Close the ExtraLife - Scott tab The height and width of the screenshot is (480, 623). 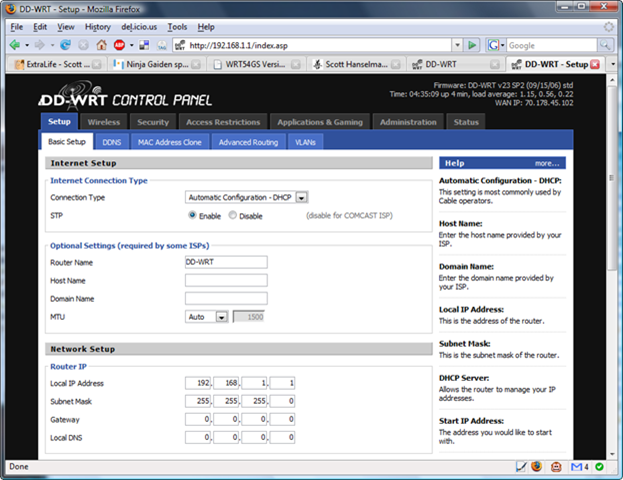pyautogui.click(x=97, y=64)
